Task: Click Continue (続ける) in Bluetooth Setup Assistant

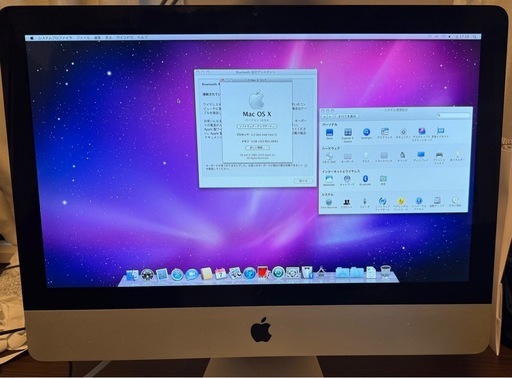Action: 303,181
